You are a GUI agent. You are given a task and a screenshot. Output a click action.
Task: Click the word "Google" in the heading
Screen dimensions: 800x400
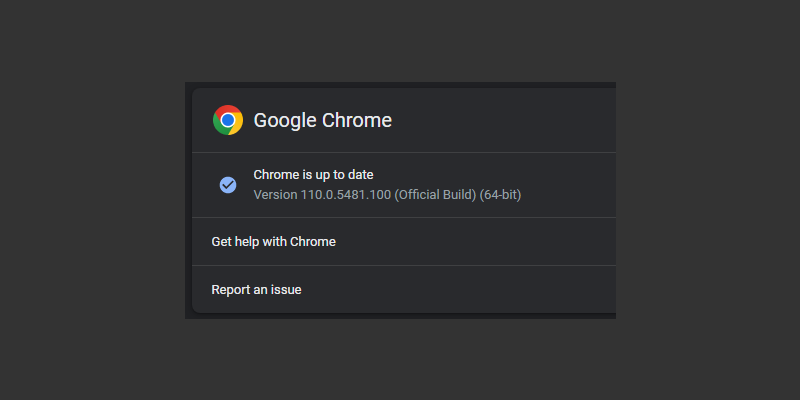pyautogui.click(x=284, y=121)
